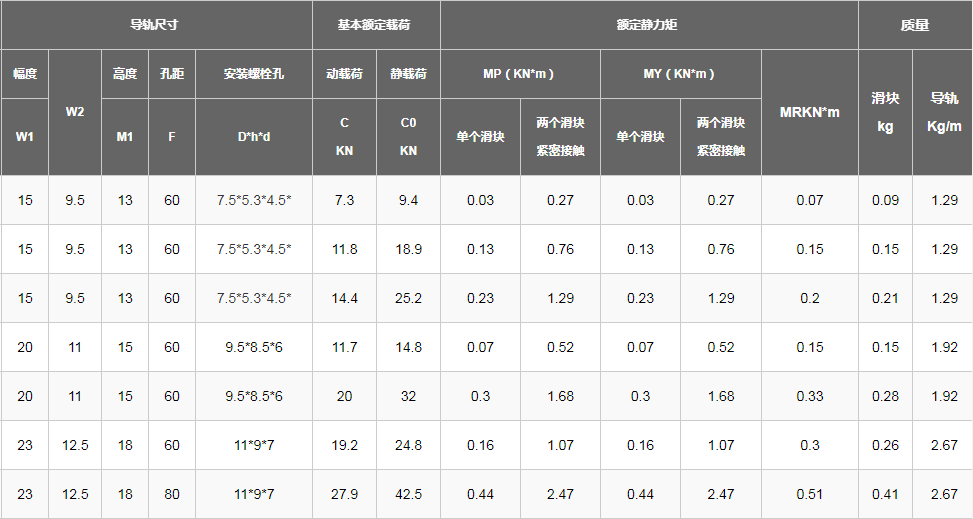Click the 质量 header cell
This screenshot has height=519, width=973.
914,24
